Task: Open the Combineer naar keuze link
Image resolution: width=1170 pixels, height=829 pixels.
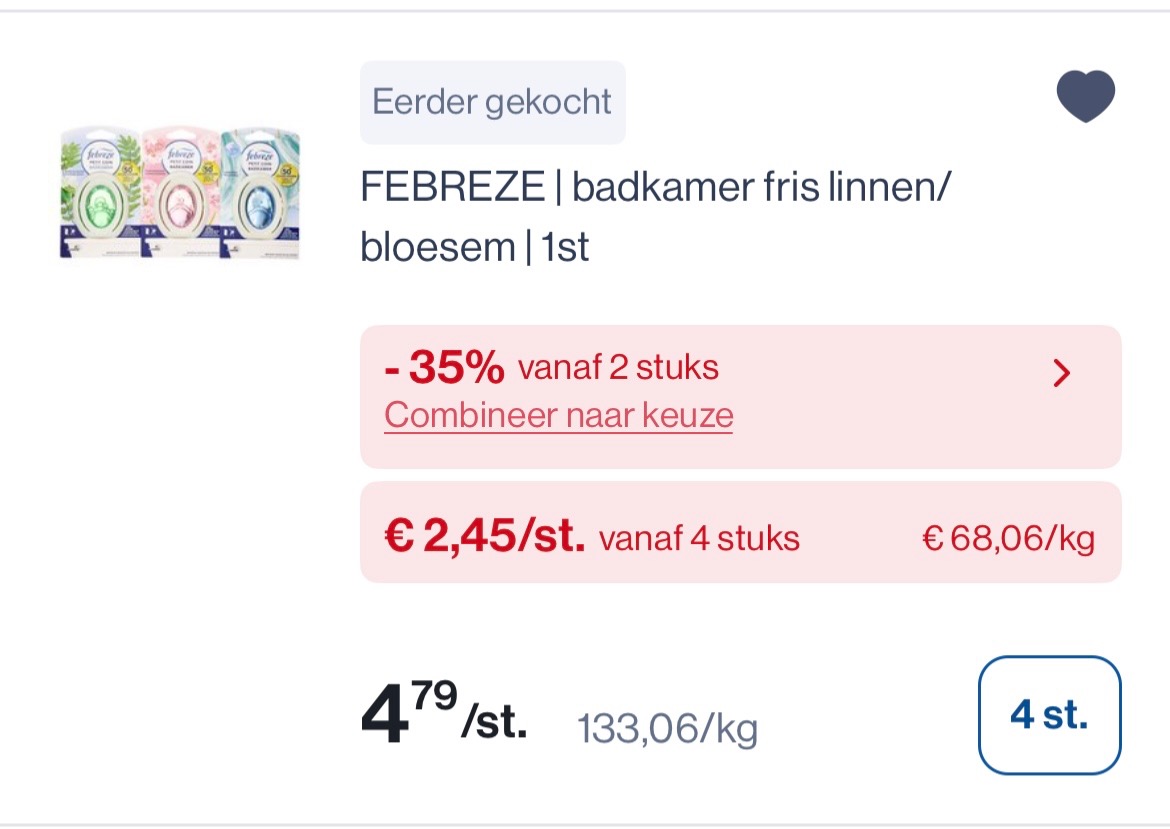Action: pyautogui.click(x=557, y=414)
